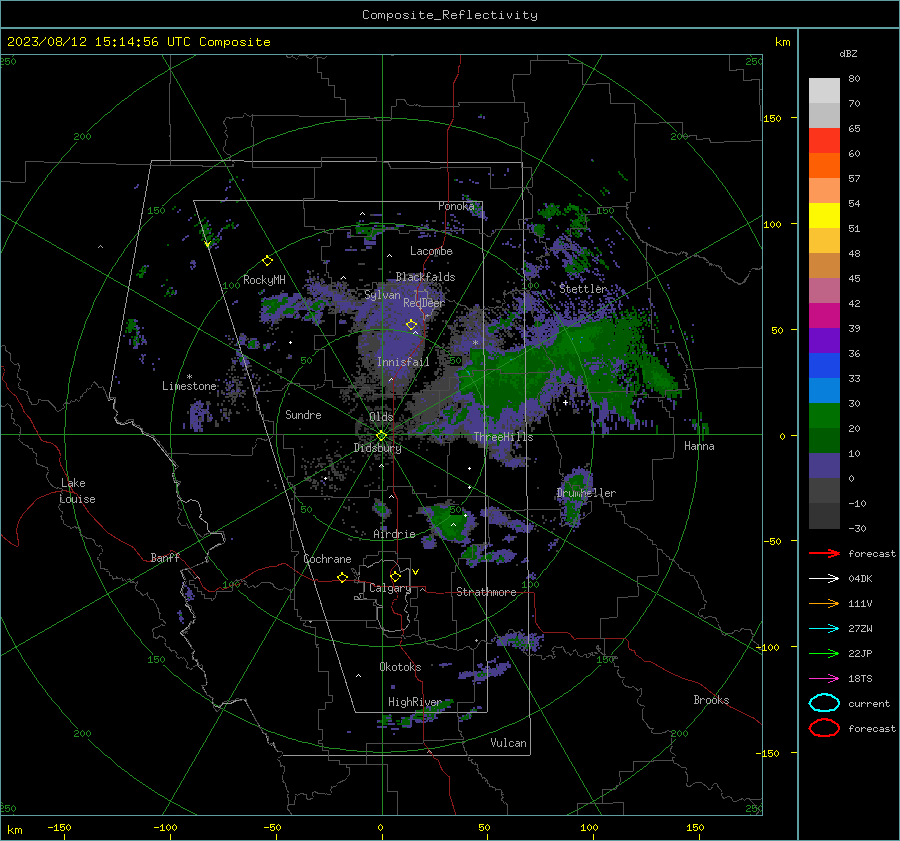Click the Strathmore town label

tap(486, 592)
